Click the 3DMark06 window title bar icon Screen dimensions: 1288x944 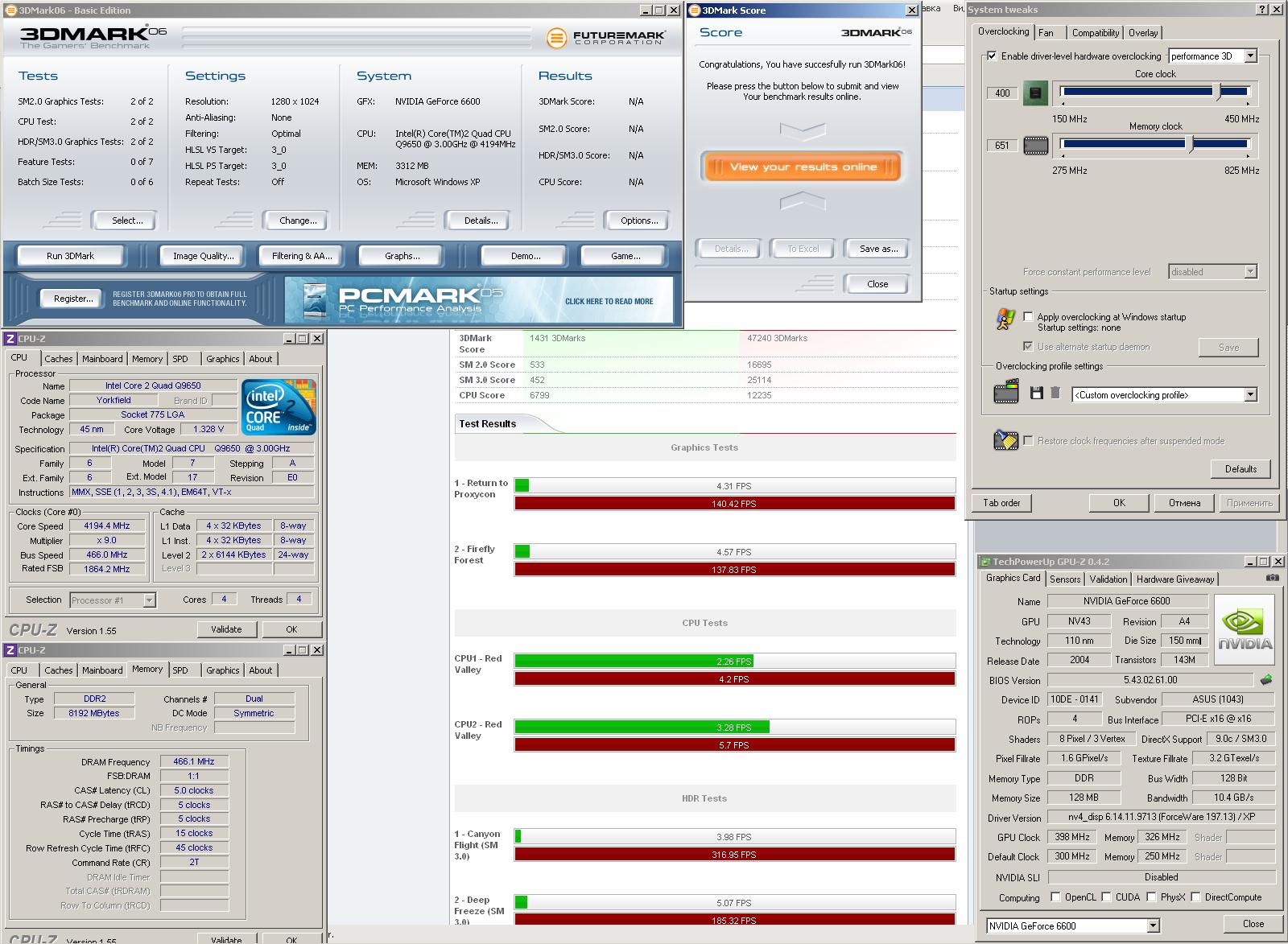pos(10,10)
